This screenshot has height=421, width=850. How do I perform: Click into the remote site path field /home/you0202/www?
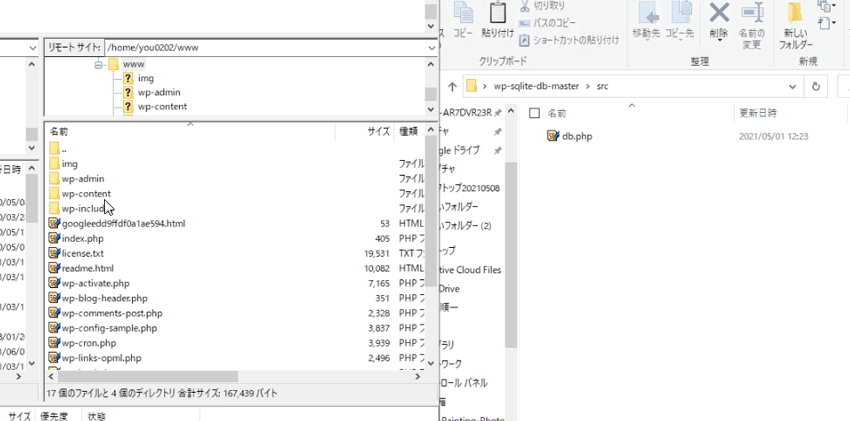(x=266, y=48)
